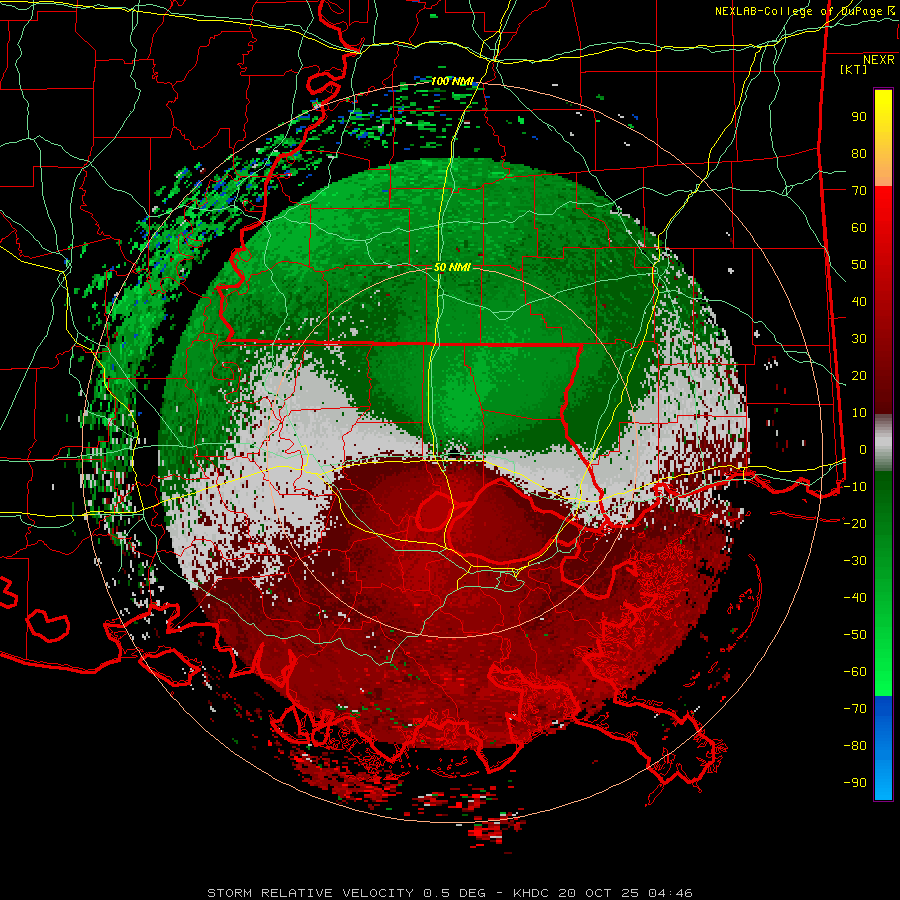Click the 90 value on velocity scale
Screen dimensions: 900x900
(859, 117)
